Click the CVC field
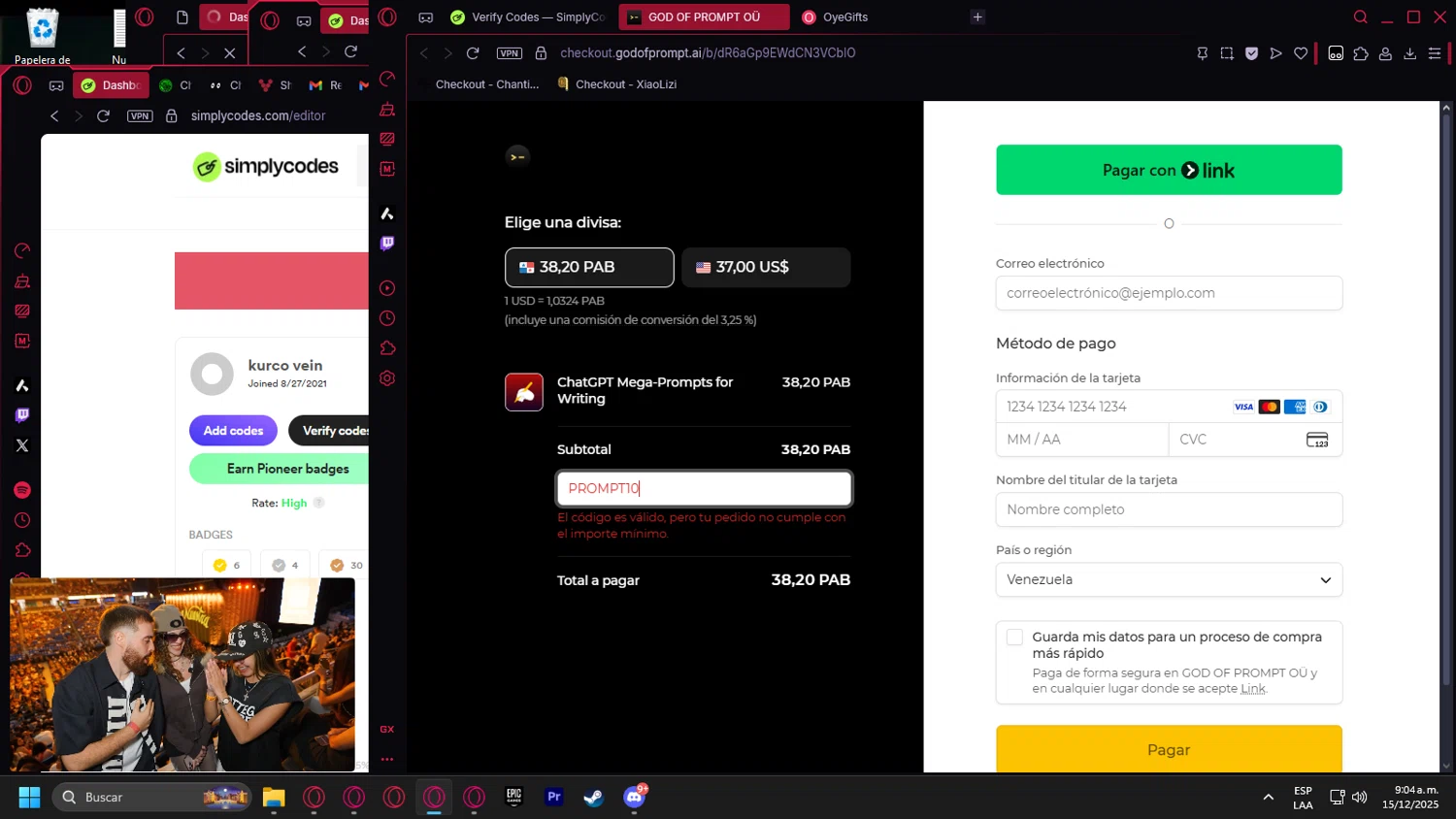The height and width of the screenshot is (819, 1456). pos(1256,440)
